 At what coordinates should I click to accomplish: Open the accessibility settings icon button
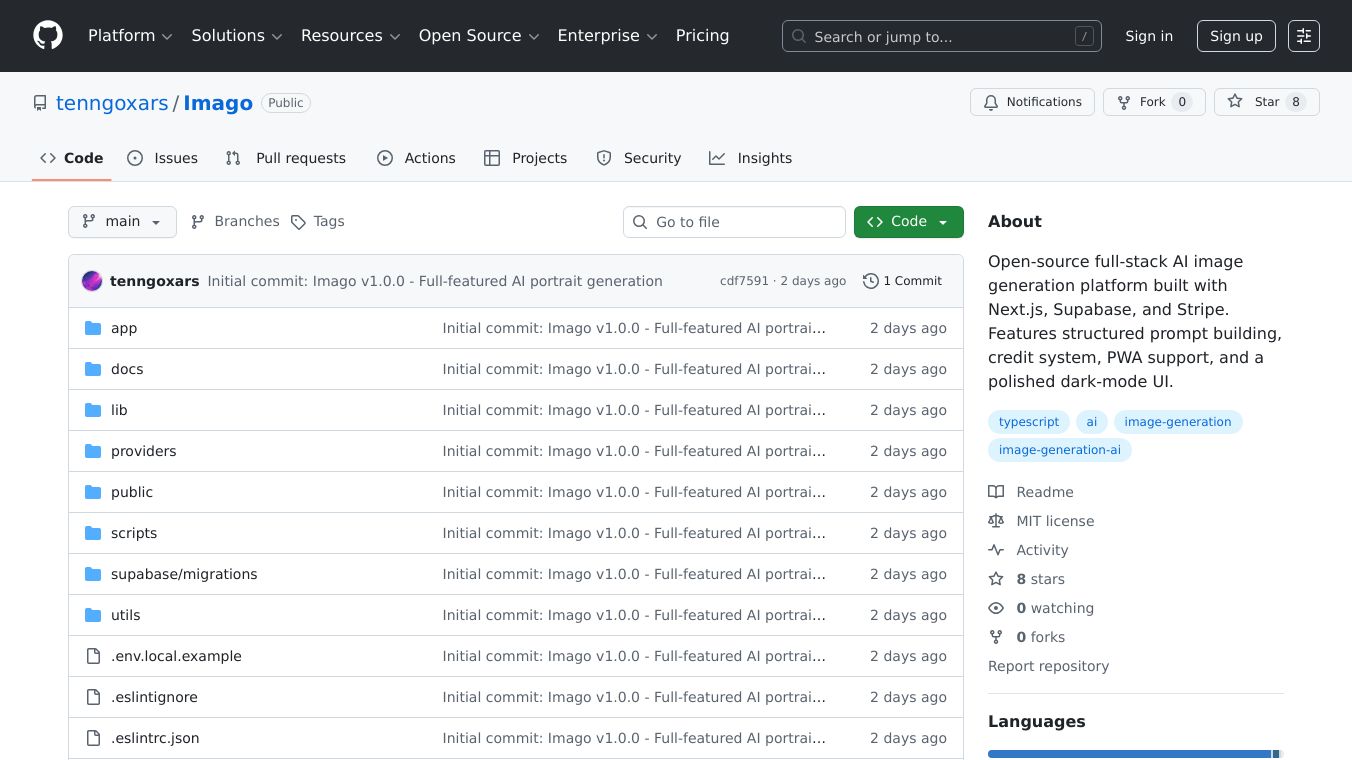(x=1303, y=36)
